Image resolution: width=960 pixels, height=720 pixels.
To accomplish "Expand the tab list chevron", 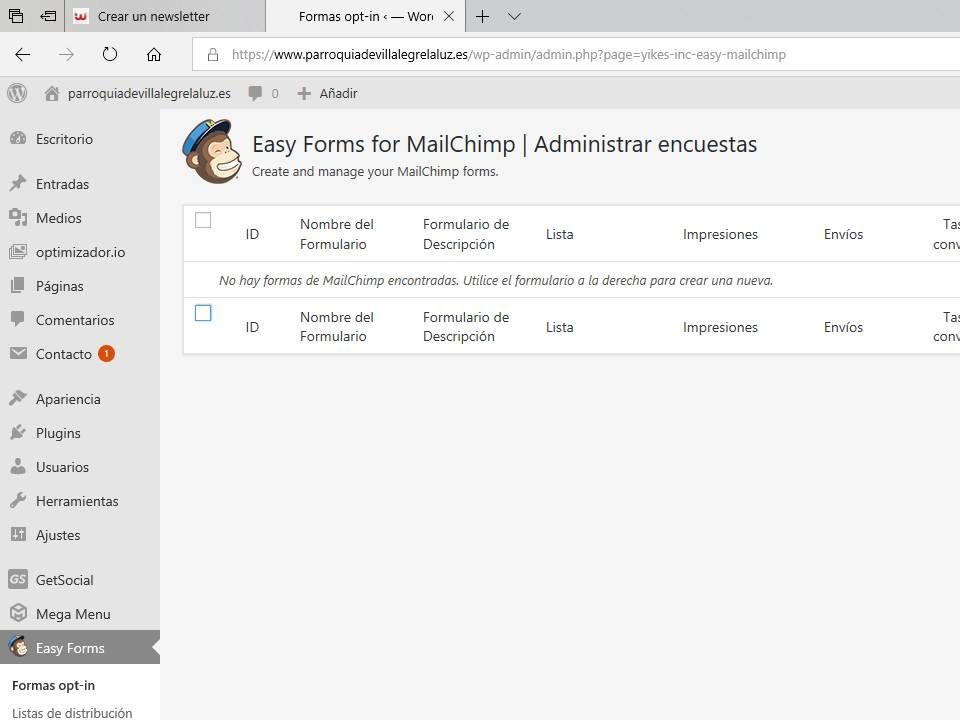I will point(514,17).
